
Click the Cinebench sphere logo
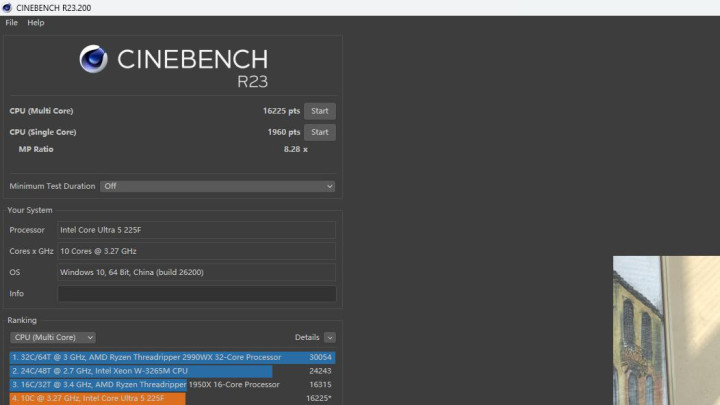[94, 60]
